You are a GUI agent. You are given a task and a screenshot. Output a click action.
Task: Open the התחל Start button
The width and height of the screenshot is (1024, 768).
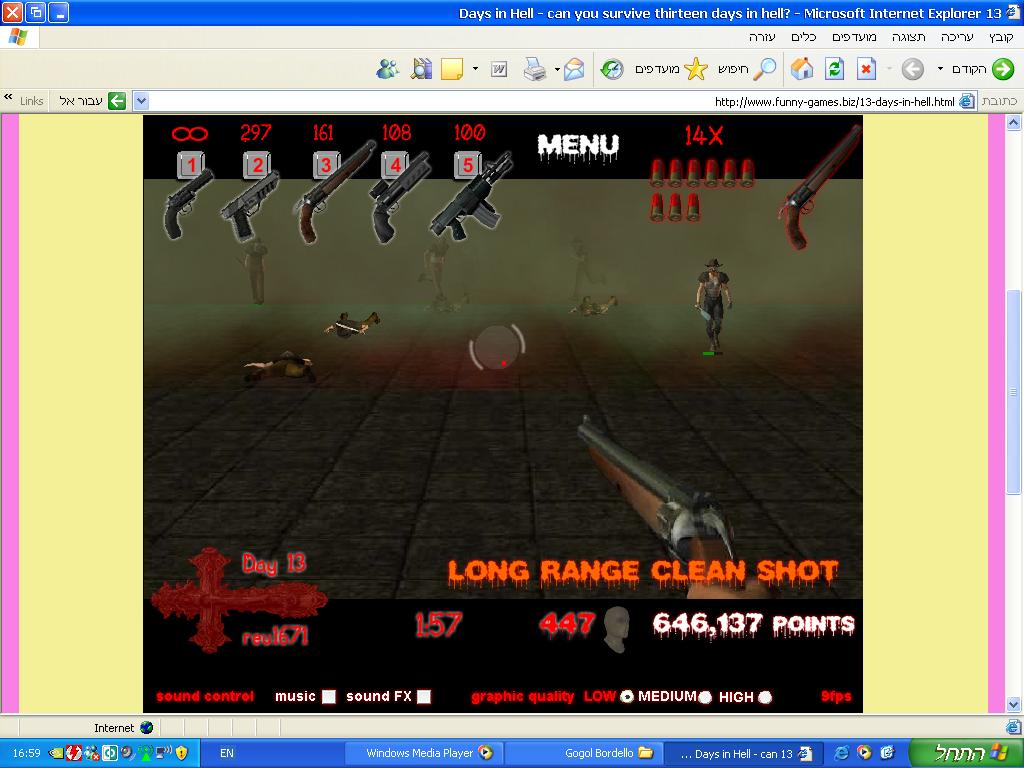point(967,753)
